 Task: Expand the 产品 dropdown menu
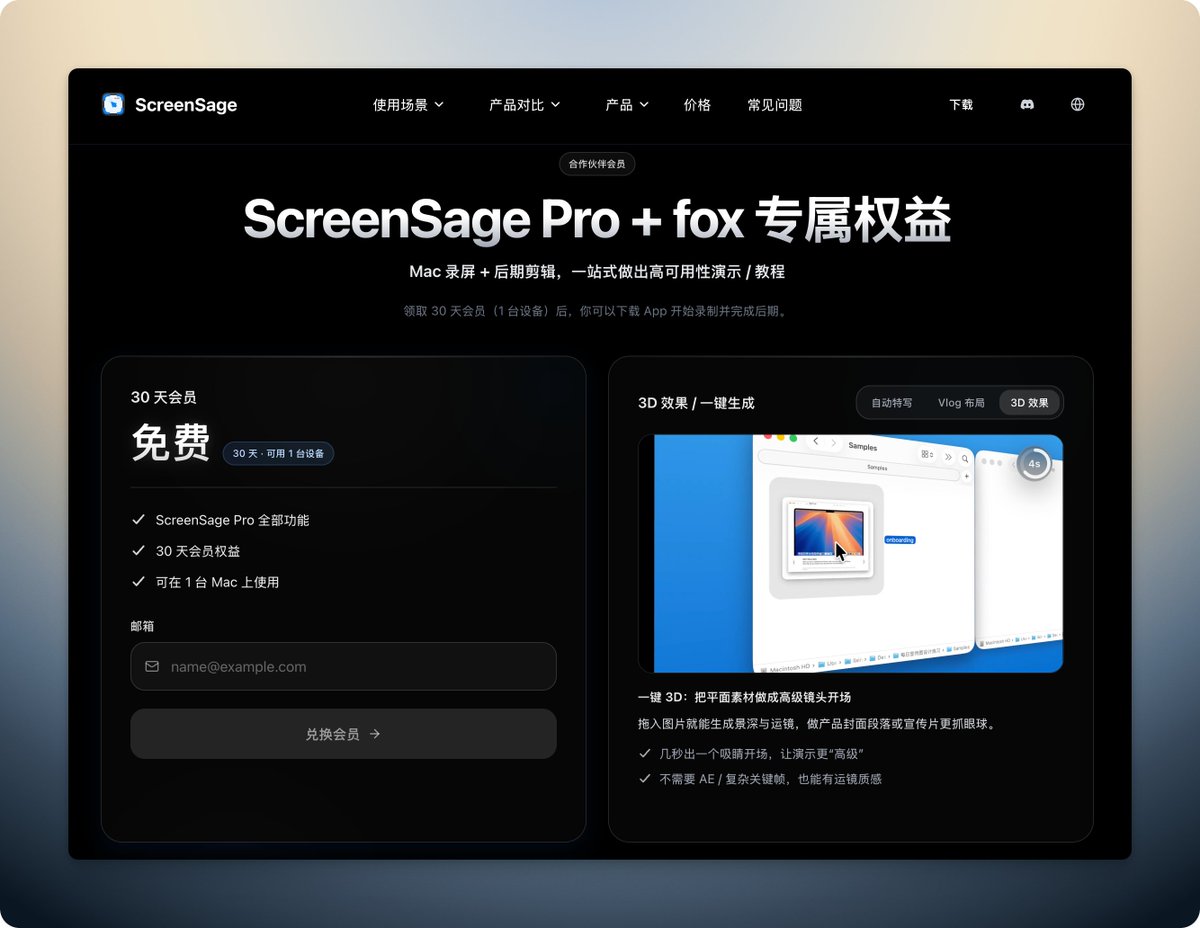[x=627, y=105]
